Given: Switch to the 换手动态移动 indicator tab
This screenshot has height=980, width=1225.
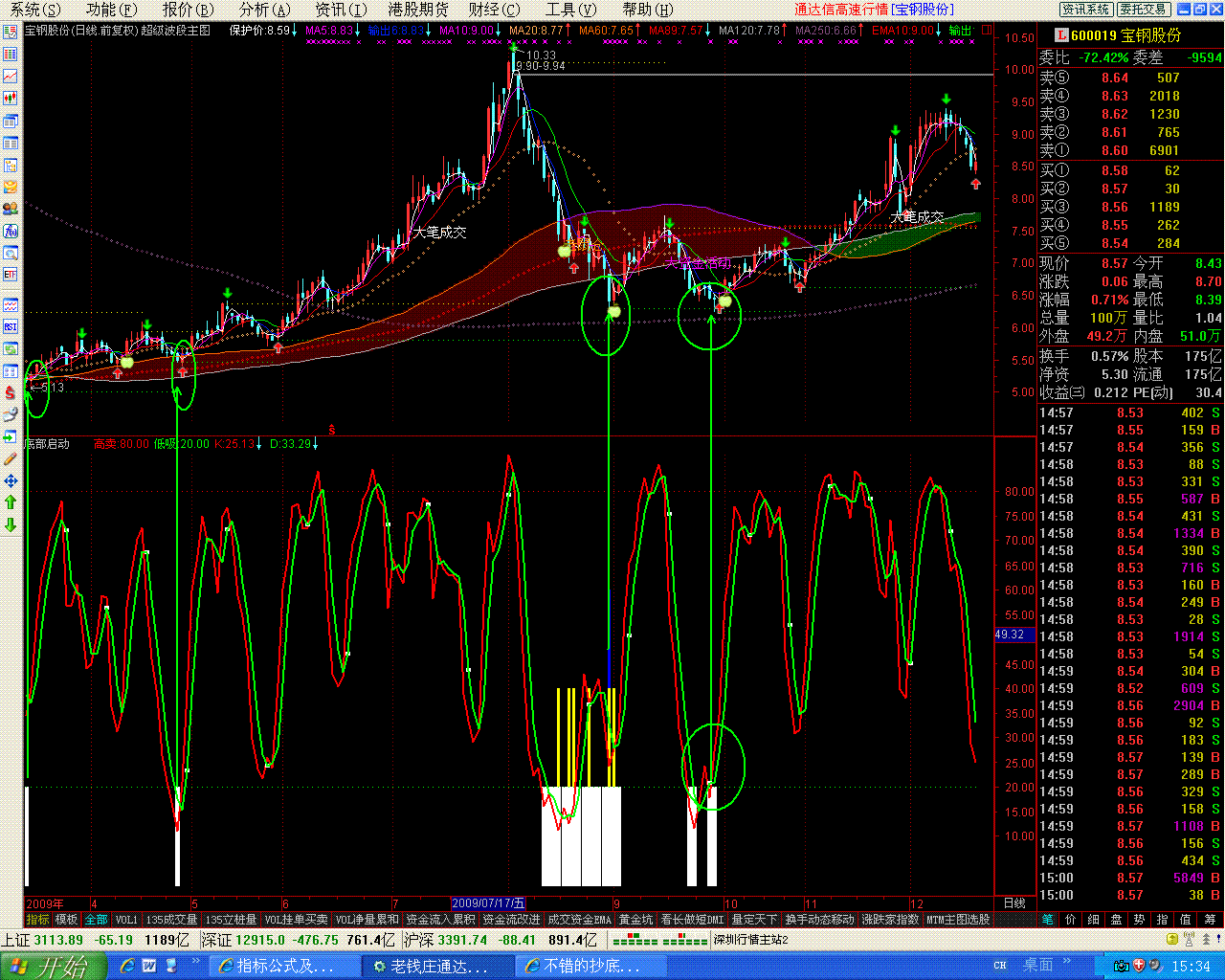Looking at the screenshot, I should 820,920.
